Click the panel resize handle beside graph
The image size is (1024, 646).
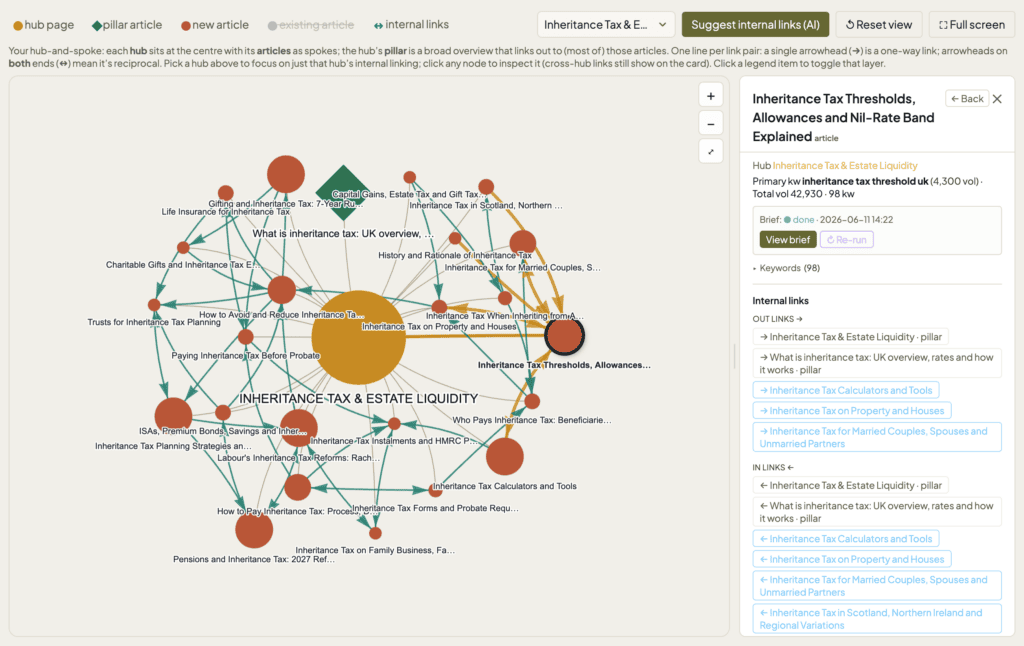point(735,356)
